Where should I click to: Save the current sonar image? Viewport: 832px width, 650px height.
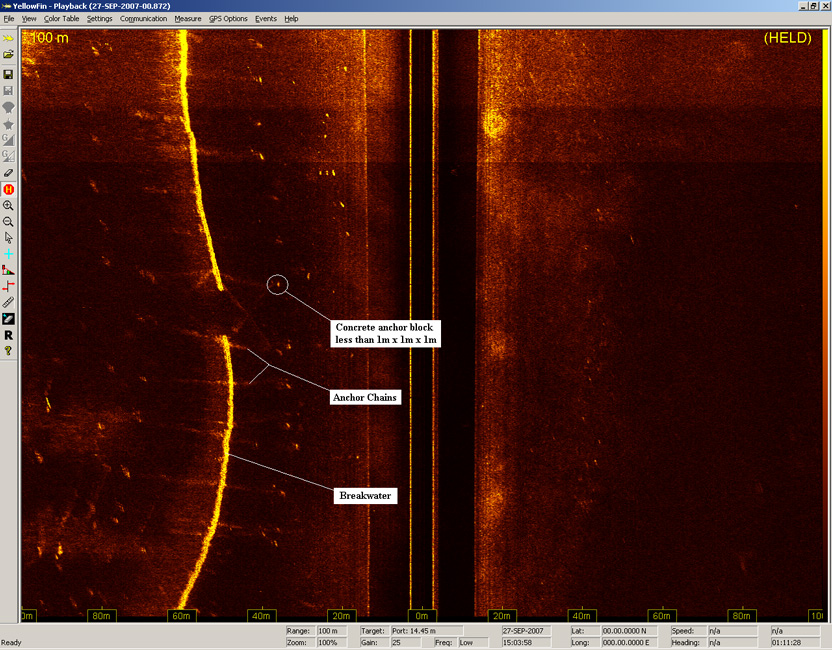click(x=8, y=74)
